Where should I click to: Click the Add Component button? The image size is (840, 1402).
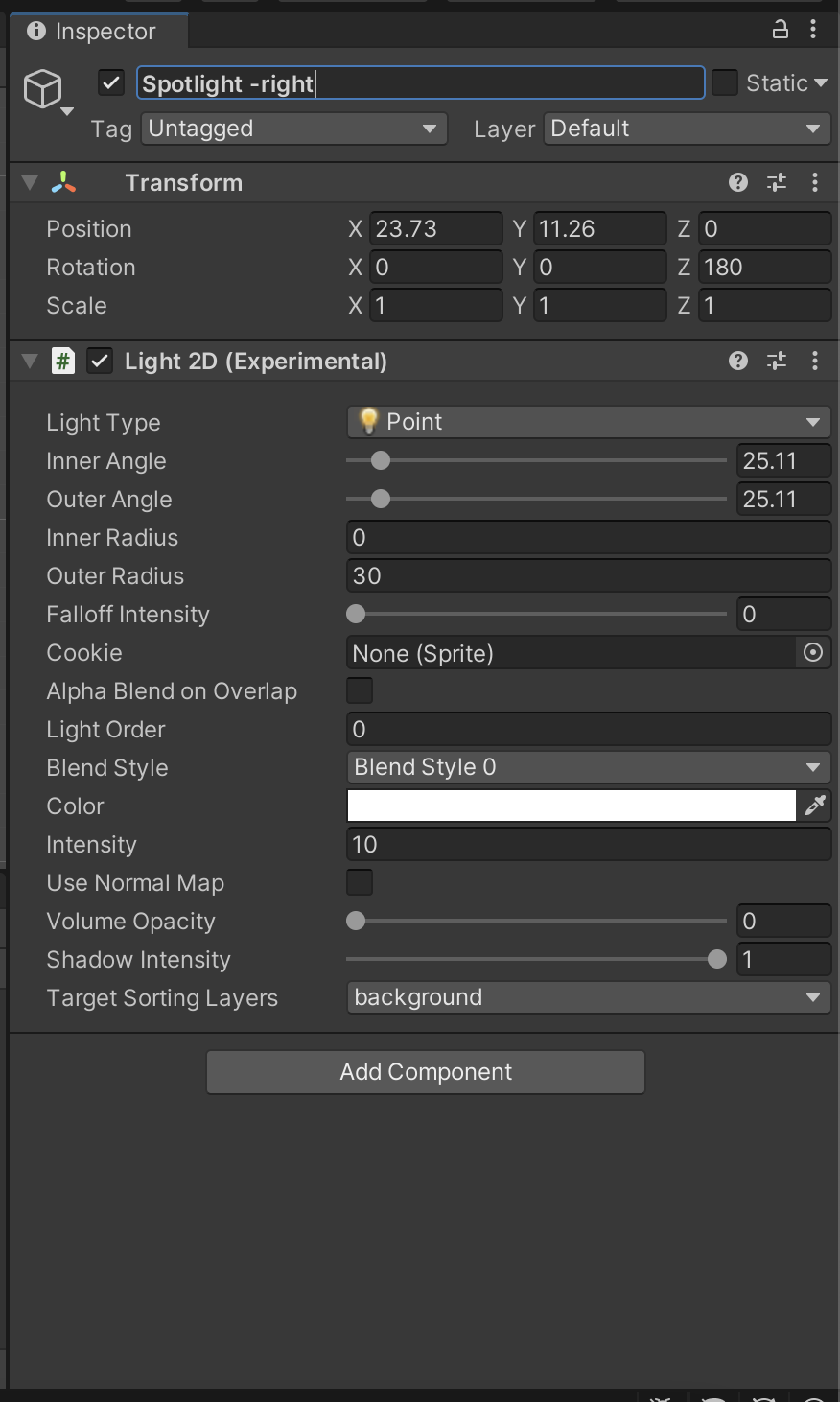(x=425, y=1072)
